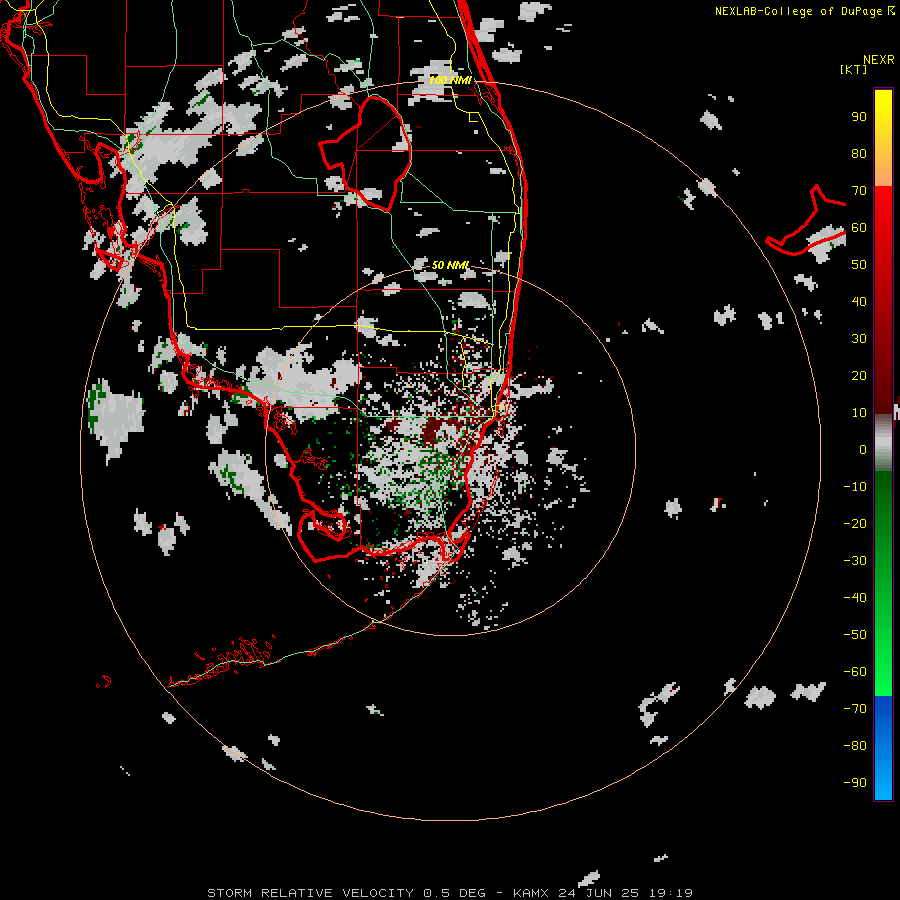The width and height of the screenshot is (900, 900).
Task: Click the 20 value on velocity scale
Action: 859,375
